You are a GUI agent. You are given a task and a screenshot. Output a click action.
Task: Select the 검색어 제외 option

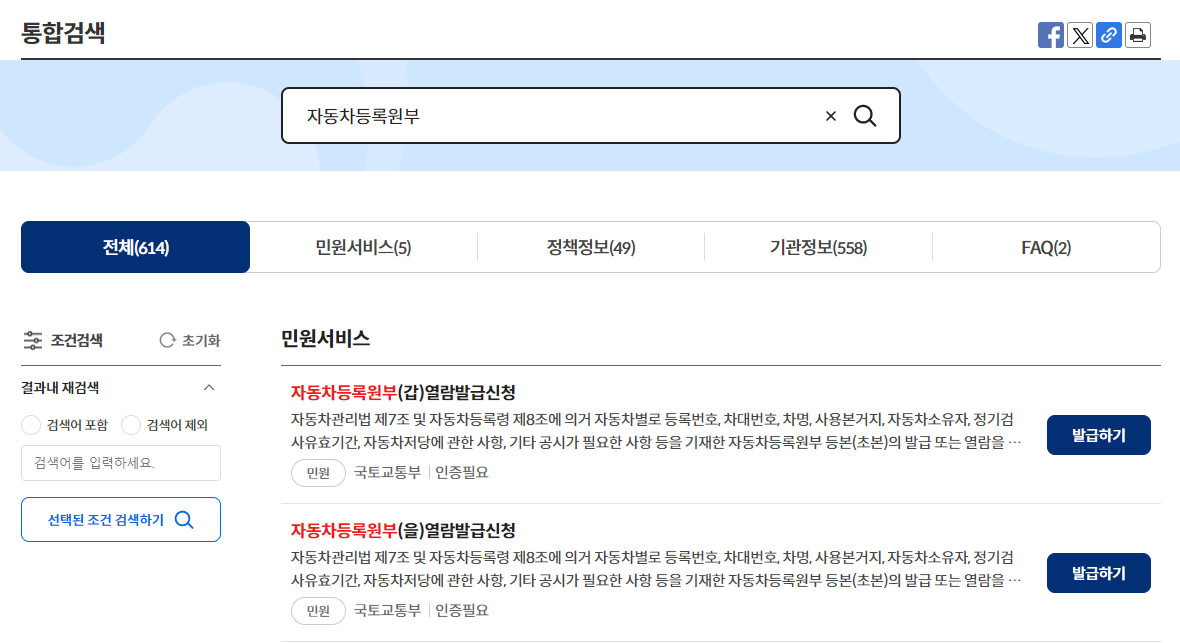(130, 425)
